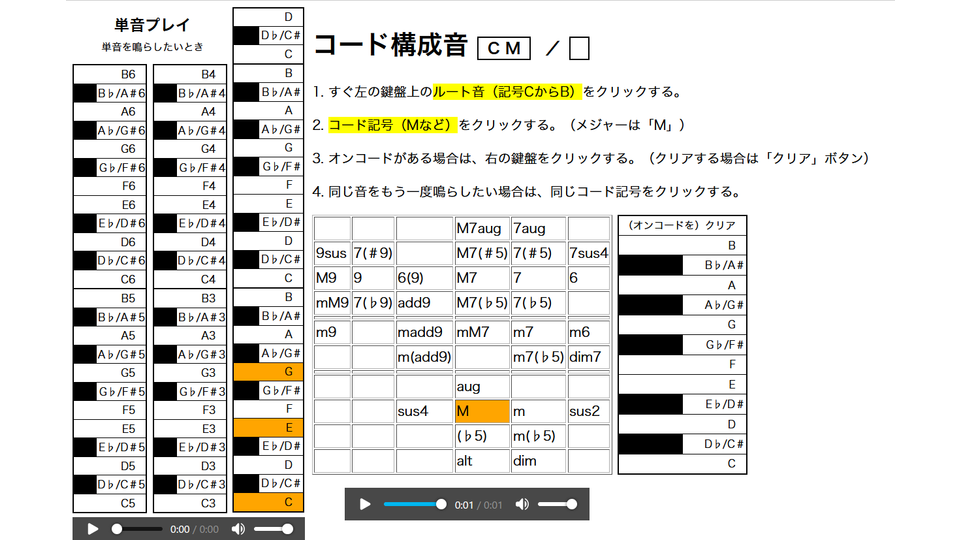960x540 pixels.
Task: Play the C3 single-note key
Action: 190,503
